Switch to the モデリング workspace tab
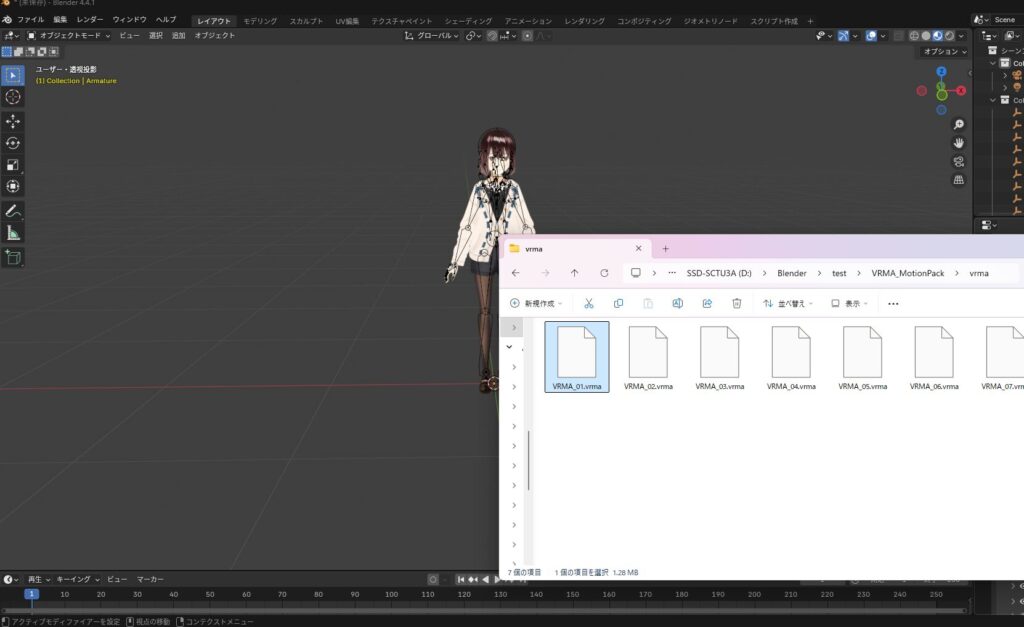Image resolution: width=1024 pixels, height=627 pixels. pos(260,21)
